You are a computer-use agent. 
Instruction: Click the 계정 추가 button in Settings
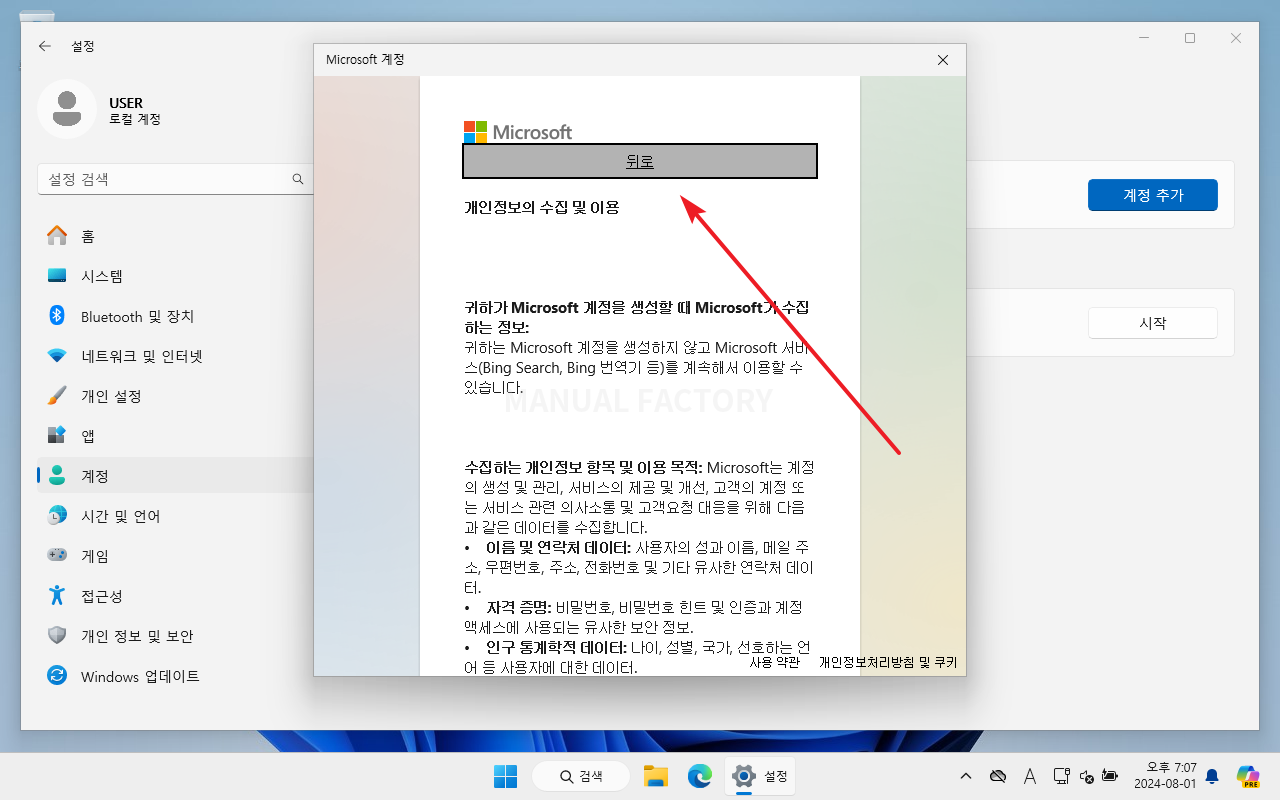(x=1153, y=195)
